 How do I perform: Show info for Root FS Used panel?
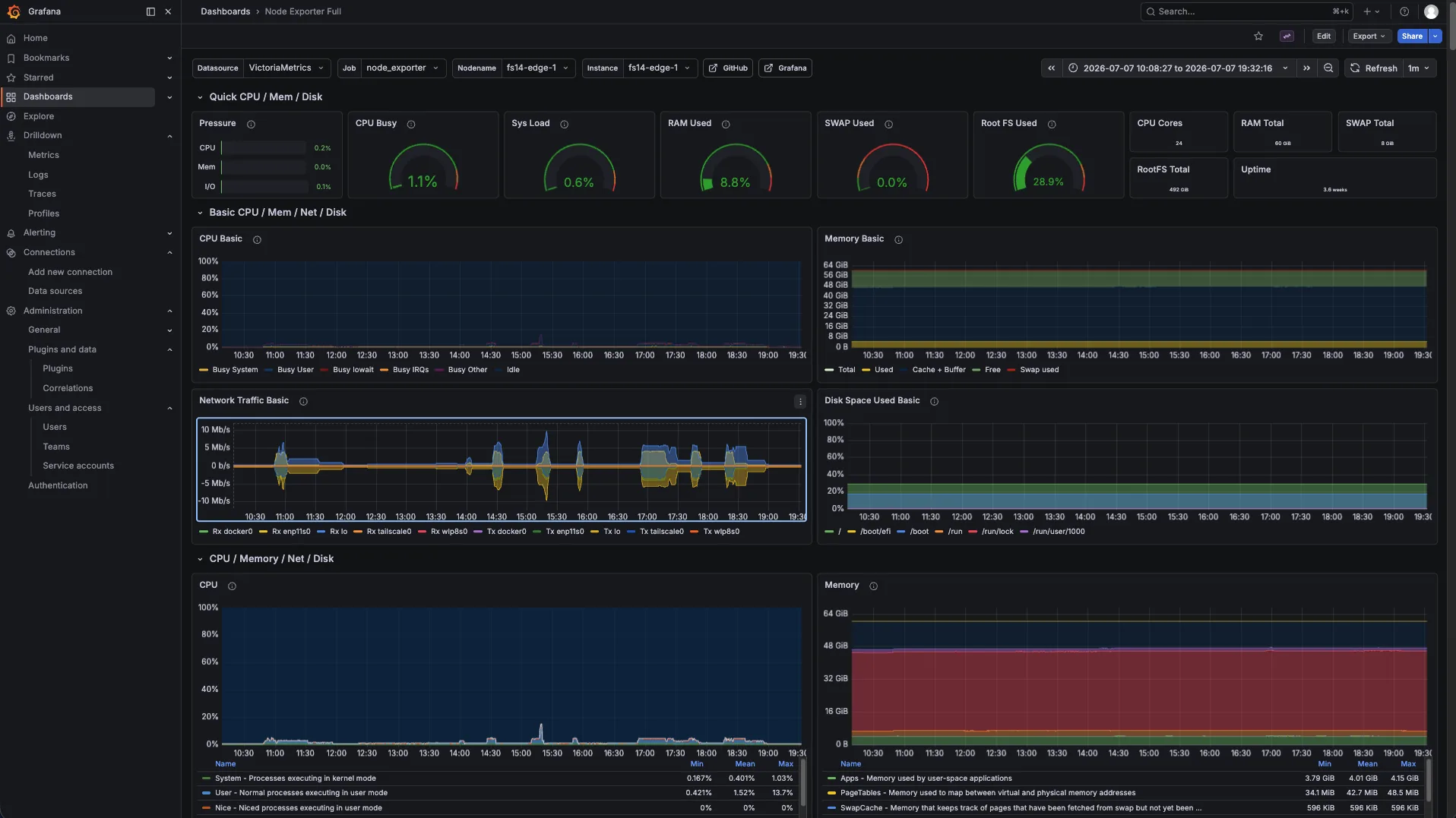click(1052, 125)
